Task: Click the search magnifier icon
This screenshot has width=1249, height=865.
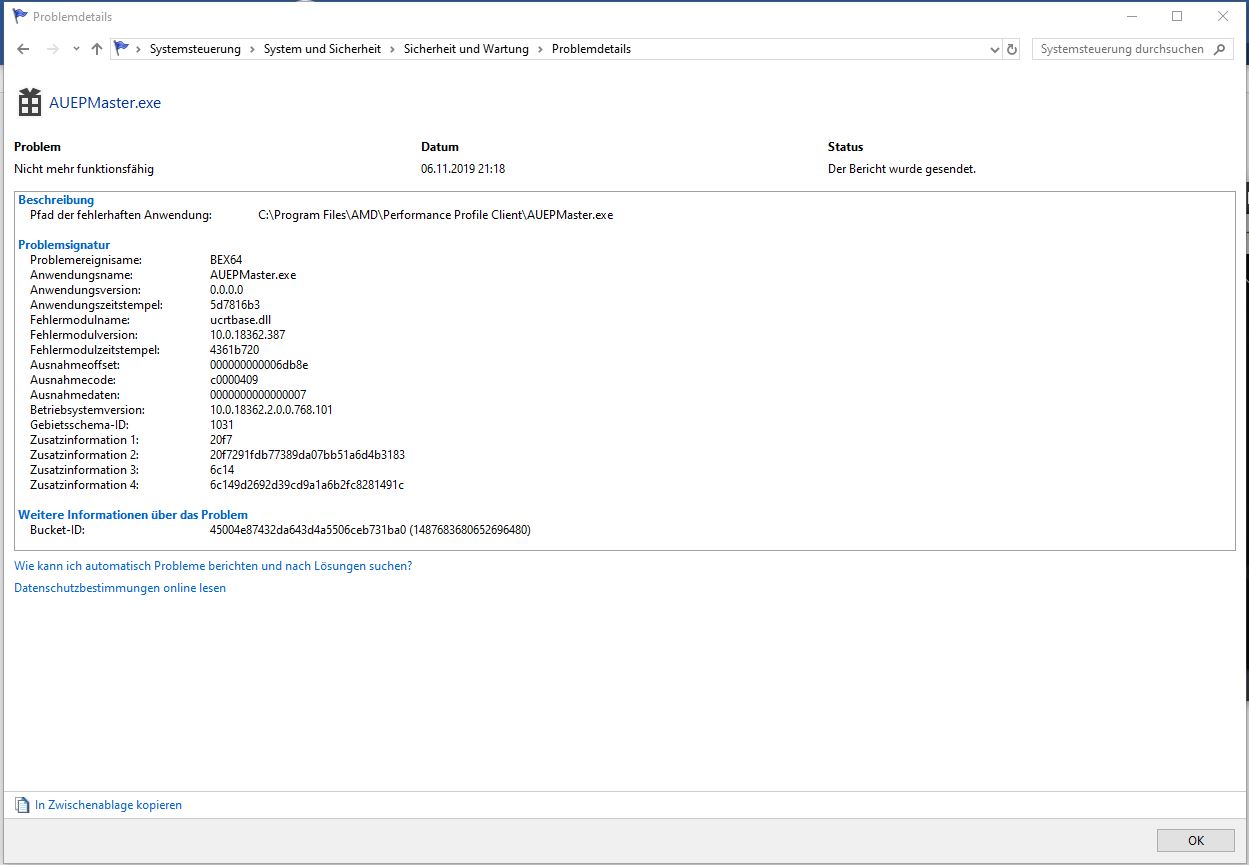Action: click(1220, 49)
